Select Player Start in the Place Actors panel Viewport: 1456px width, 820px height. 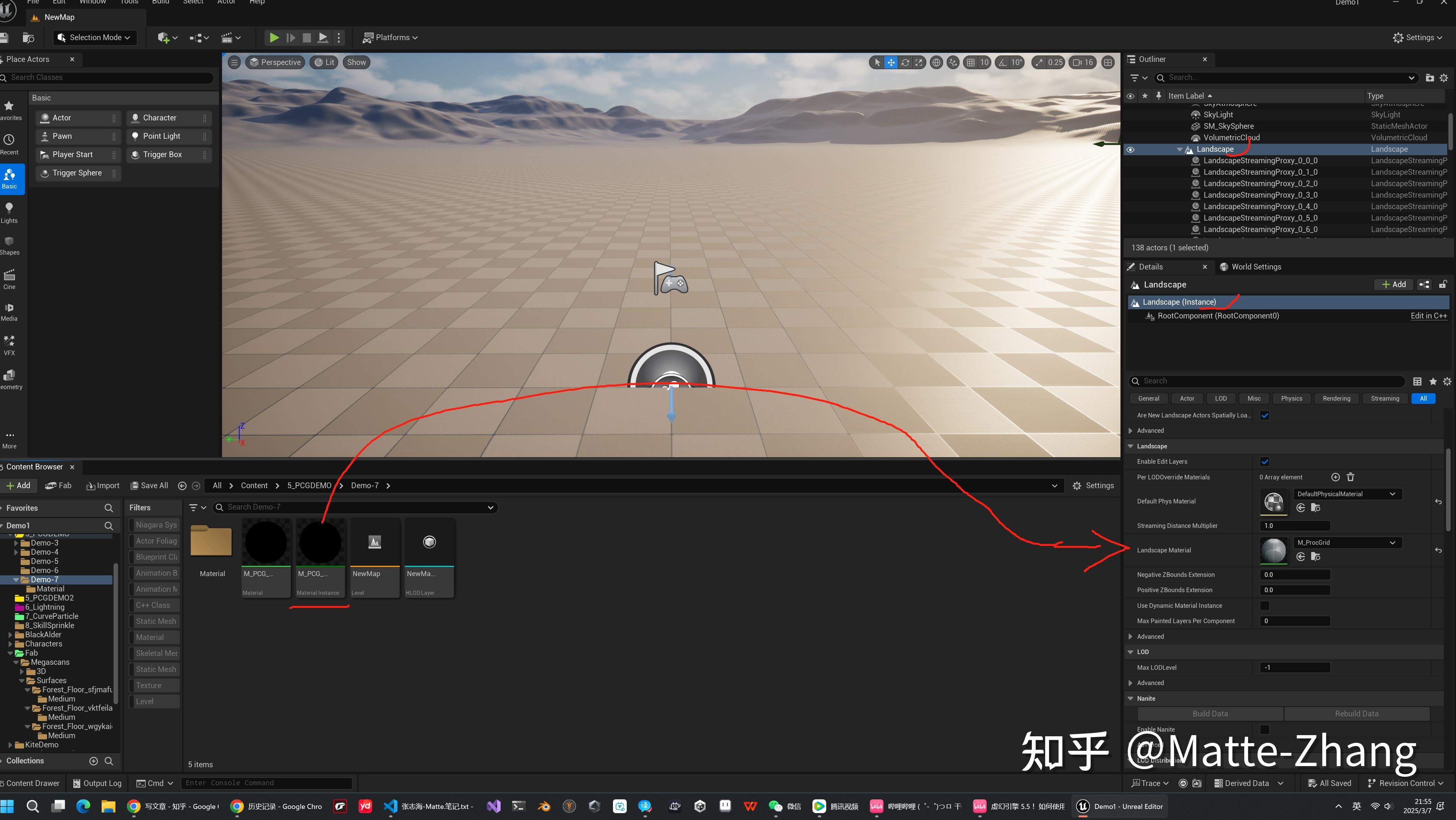[73, 154]
